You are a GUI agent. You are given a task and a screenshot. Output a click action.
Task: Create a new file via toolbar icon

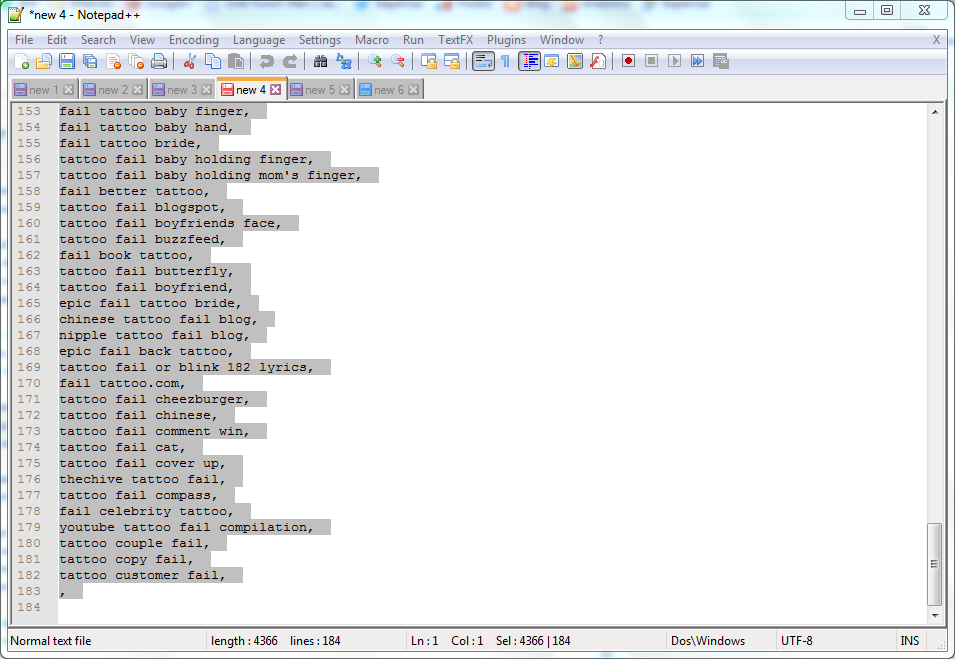pos(21,61)
